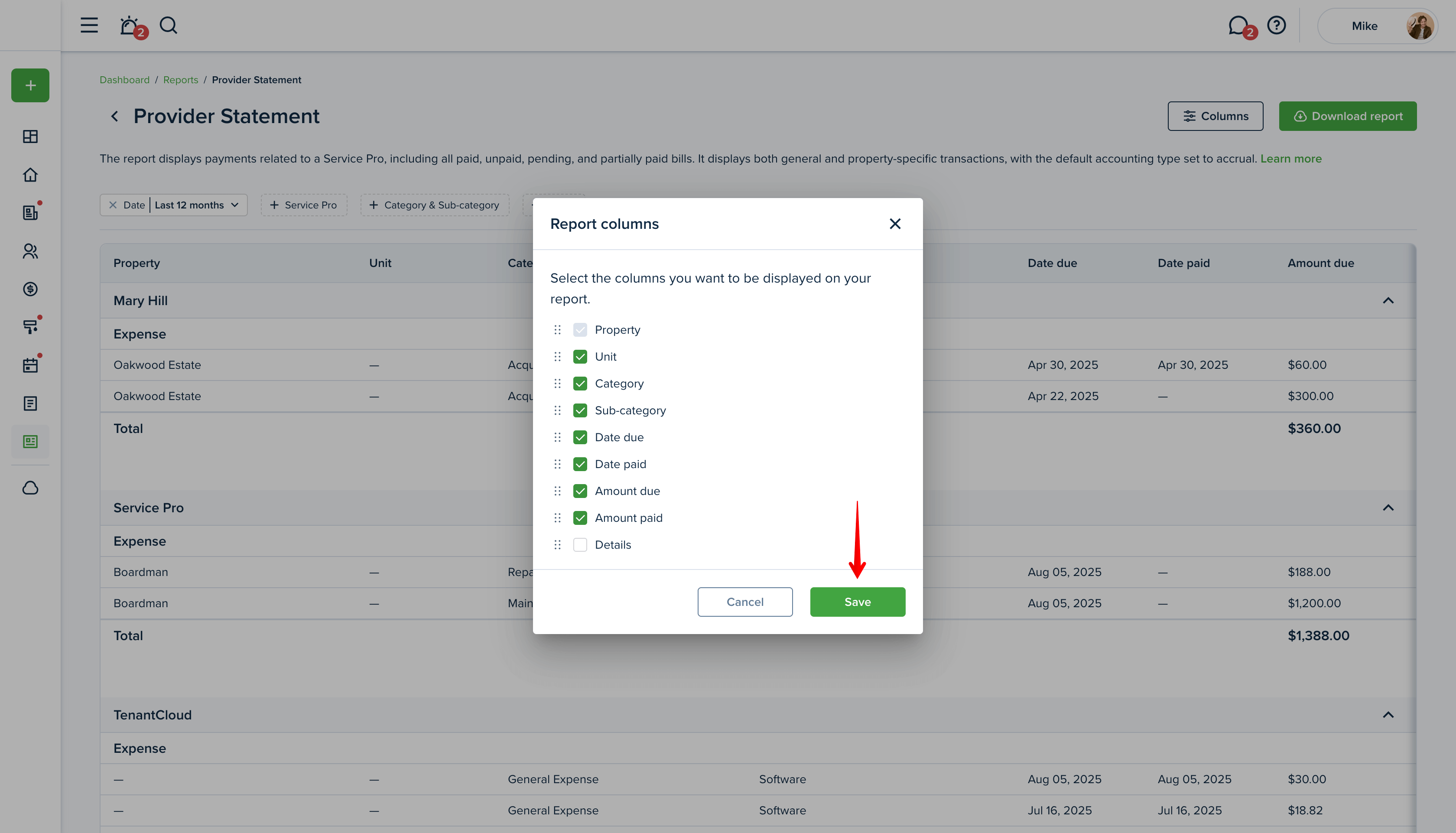This screenshot has height=833, width=1456.
Task: Open the accounting dollar sidebar icon
Action: (30, 289)
